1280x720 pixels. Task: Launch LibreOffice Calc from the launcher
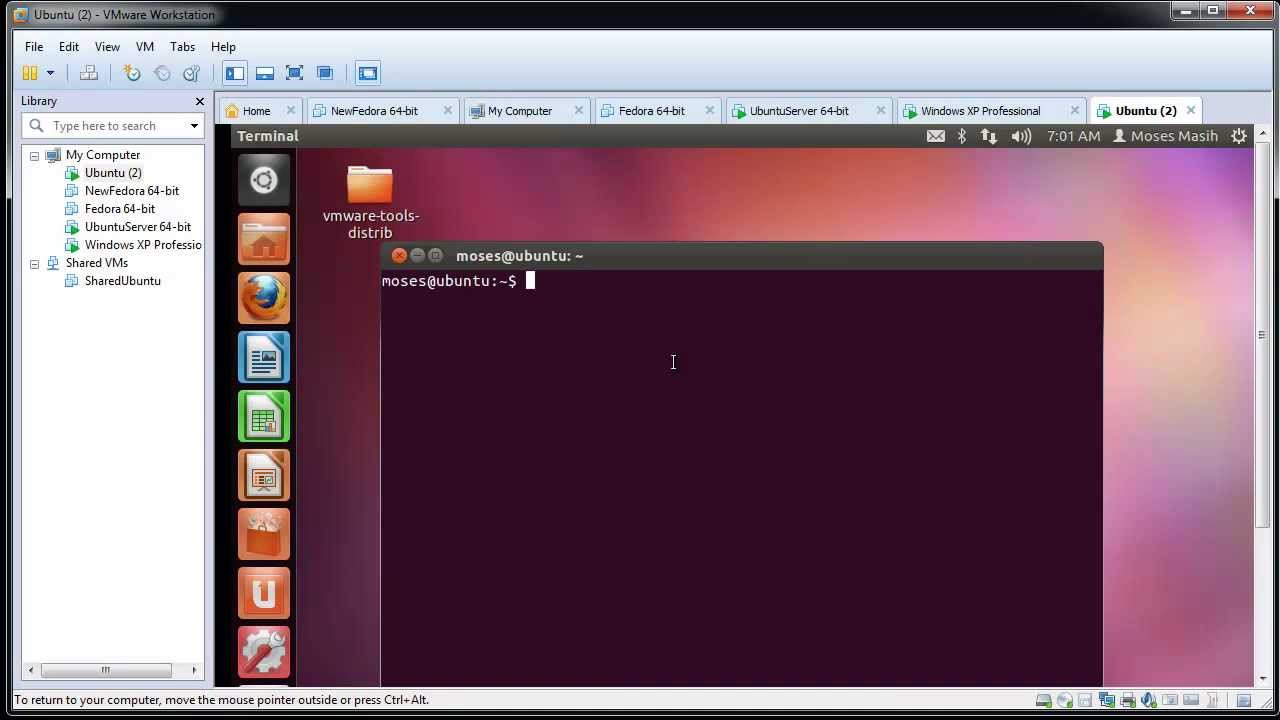(264, 416)
